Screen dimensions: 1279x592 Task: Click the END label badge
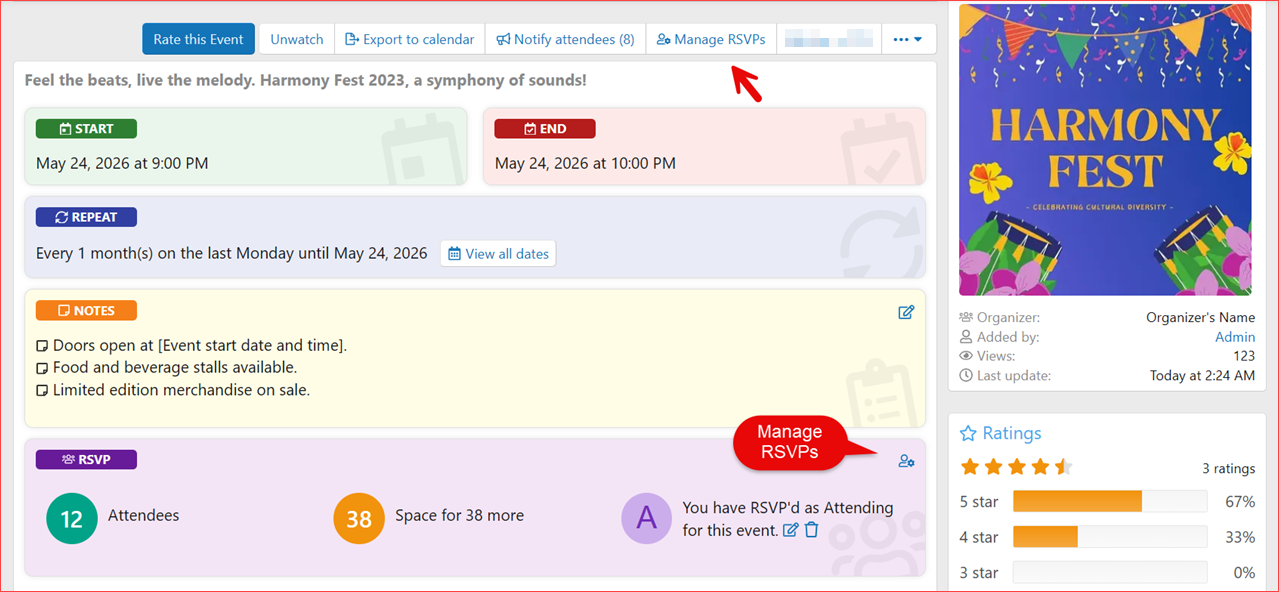pos(545,129)
